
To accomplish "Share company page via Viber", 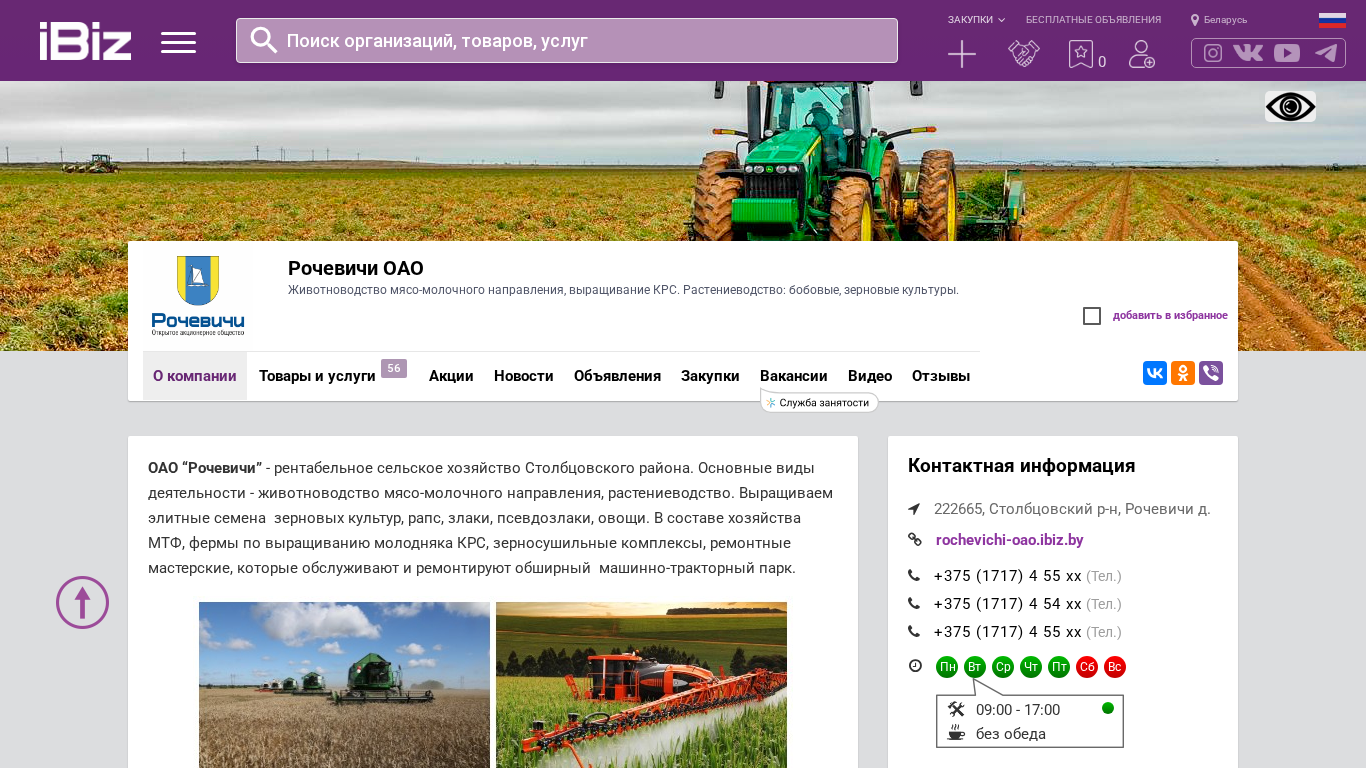I will click(x=1211, y=373).
